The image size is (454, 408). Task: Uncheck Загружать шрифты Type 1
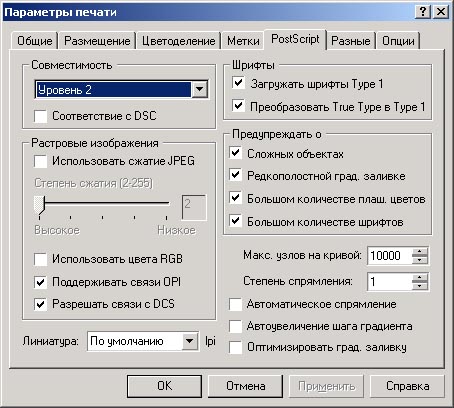click(x=238, y=83)
